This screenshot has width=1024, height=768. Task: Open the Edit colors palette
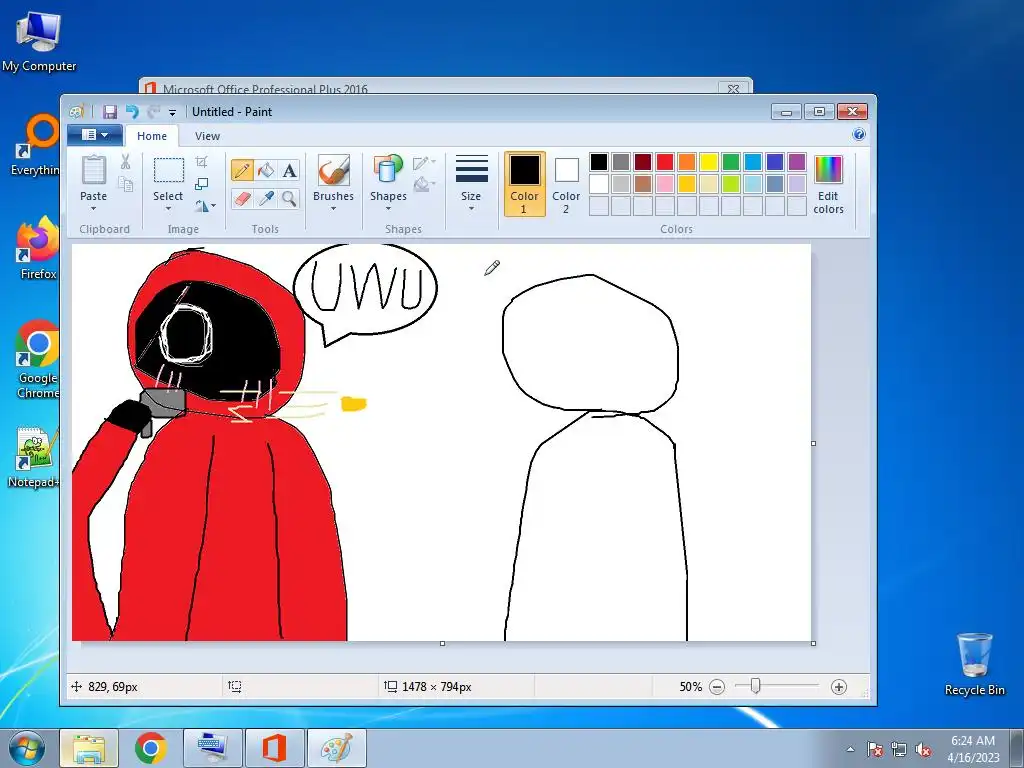(828, 185)
